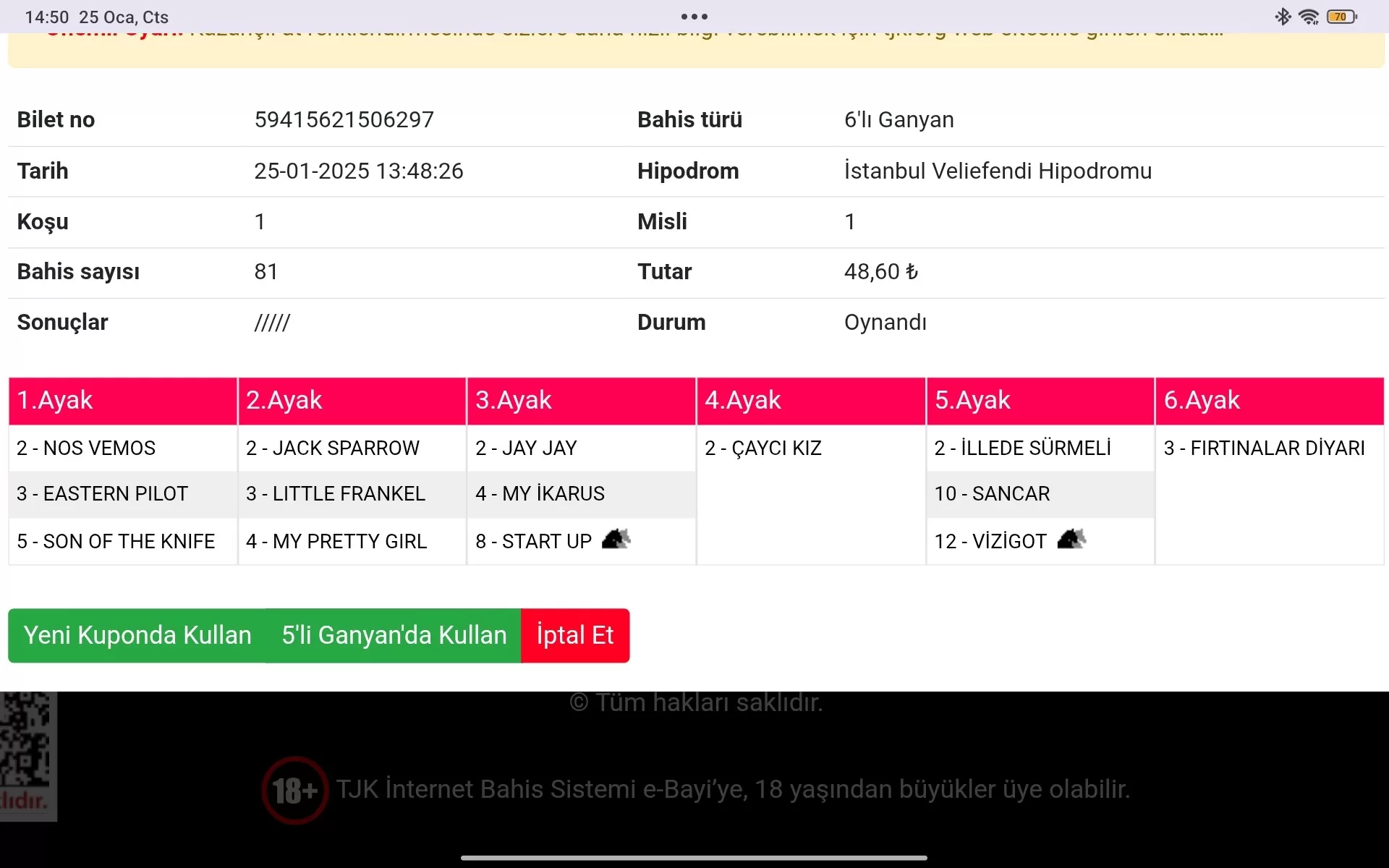
Task: Tap the Wi-Fi status icon
Action: pos(1309,17)
